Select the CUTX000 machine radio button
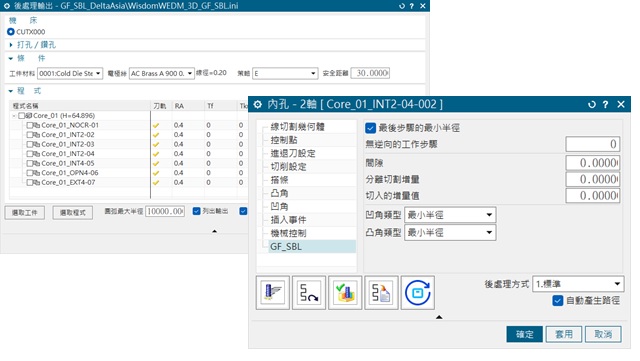The image size is (640, 361). (x=11, y=32)
